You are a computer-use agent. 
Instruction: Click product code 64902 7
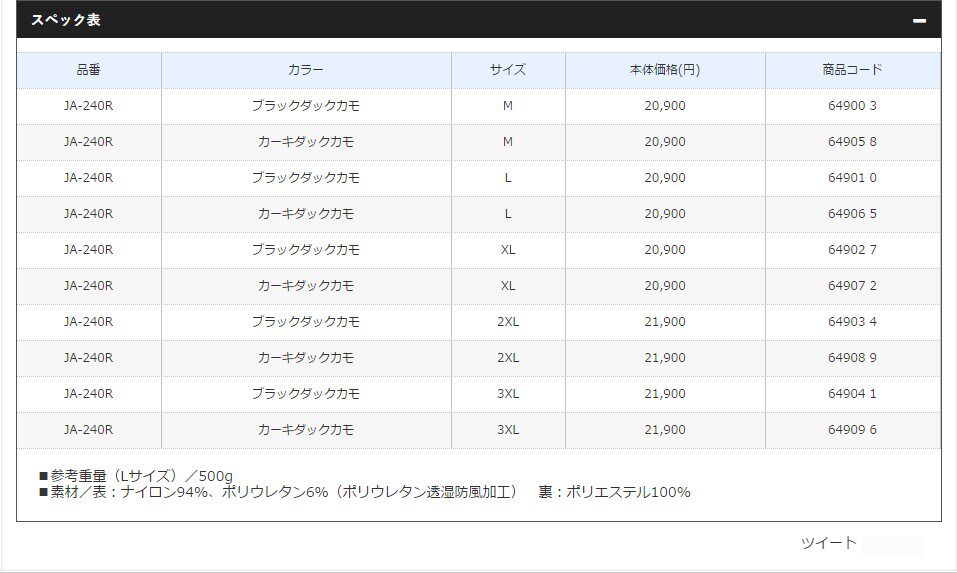[x=852, y=250]
